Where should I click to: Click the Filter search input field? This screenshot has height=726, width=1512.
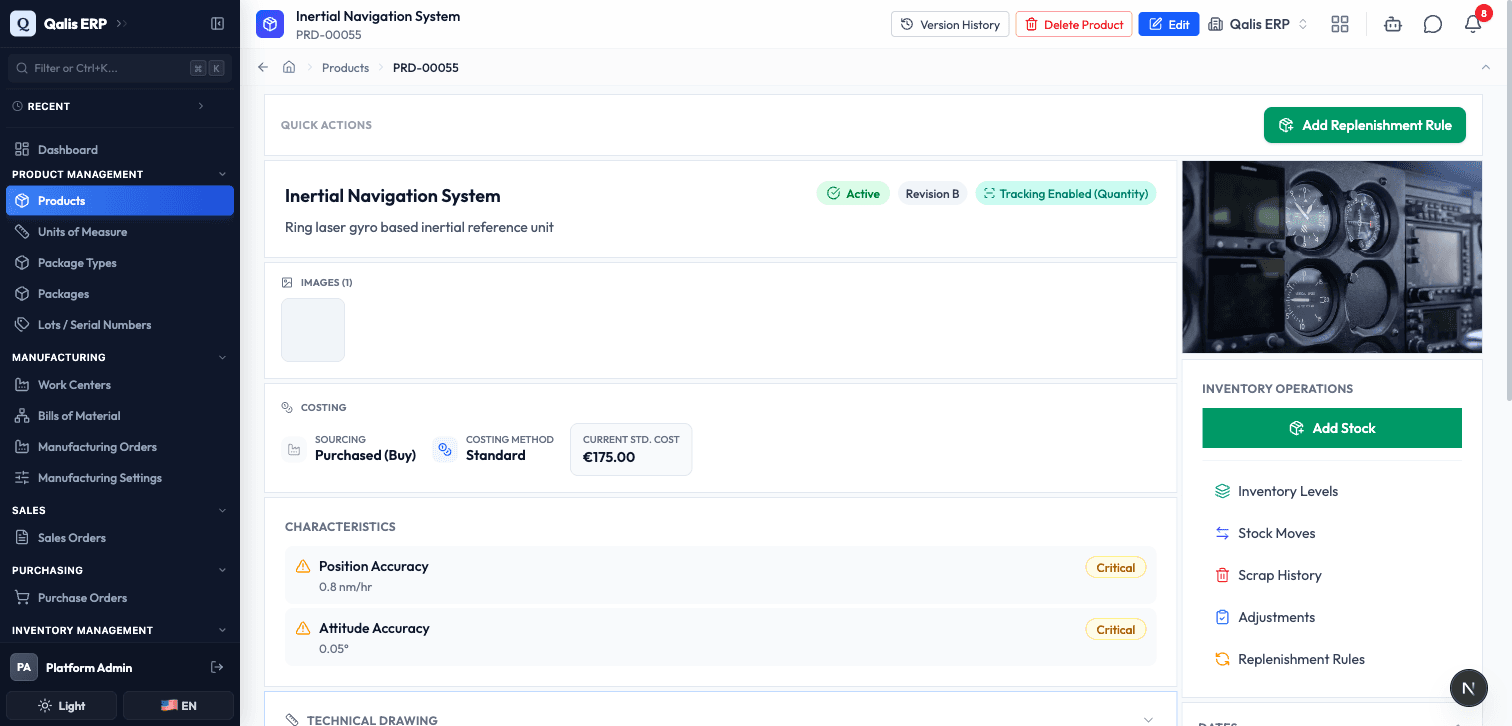[120, 68]
